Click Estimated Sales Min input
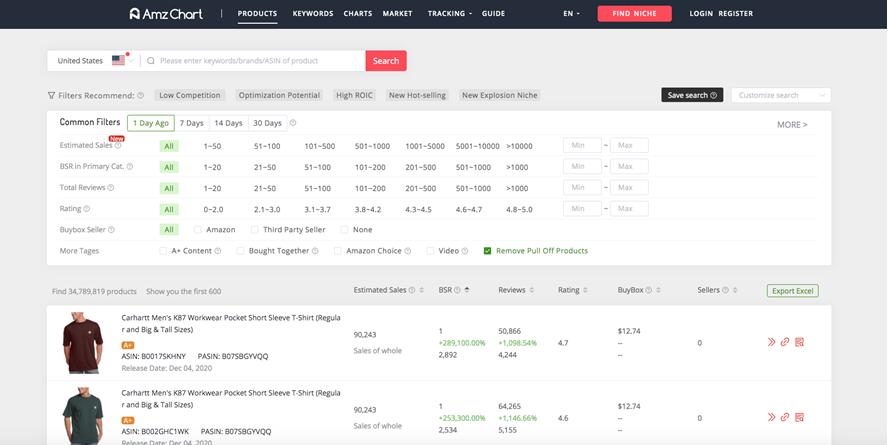This screenshot has height=445, width=888. [582, 146]
